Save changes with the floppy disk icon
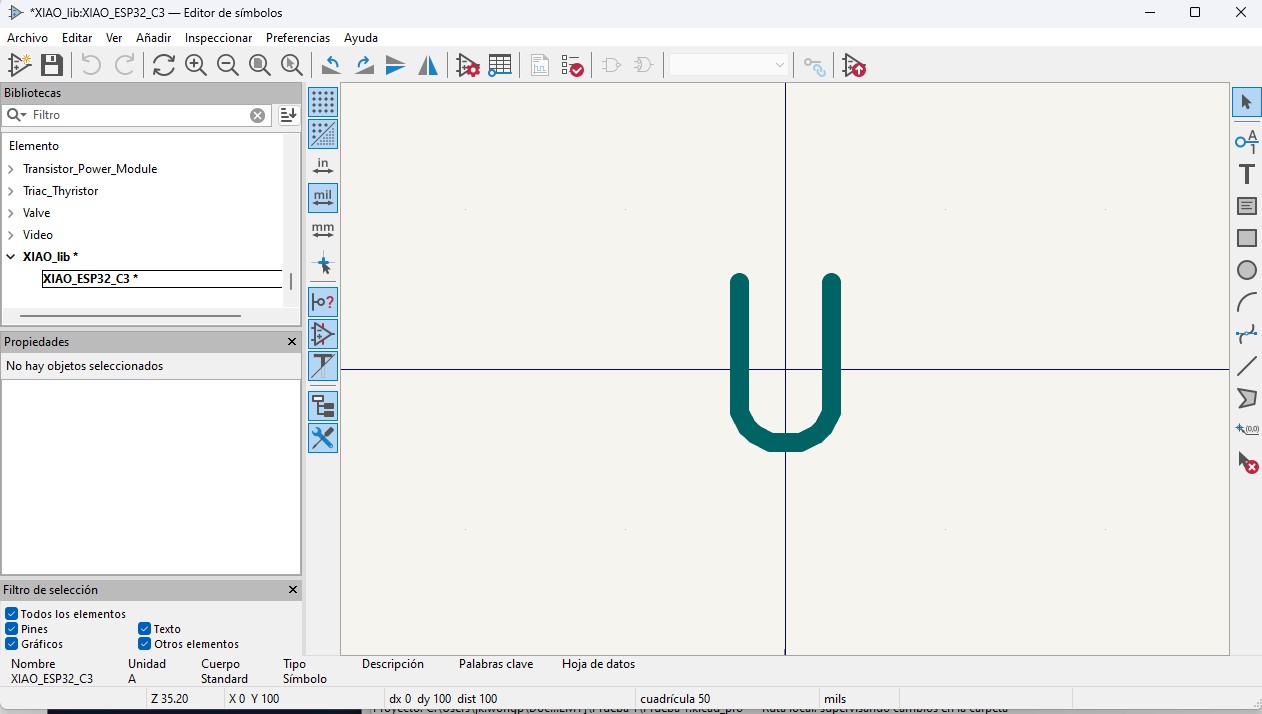 (x=52, y=65)
